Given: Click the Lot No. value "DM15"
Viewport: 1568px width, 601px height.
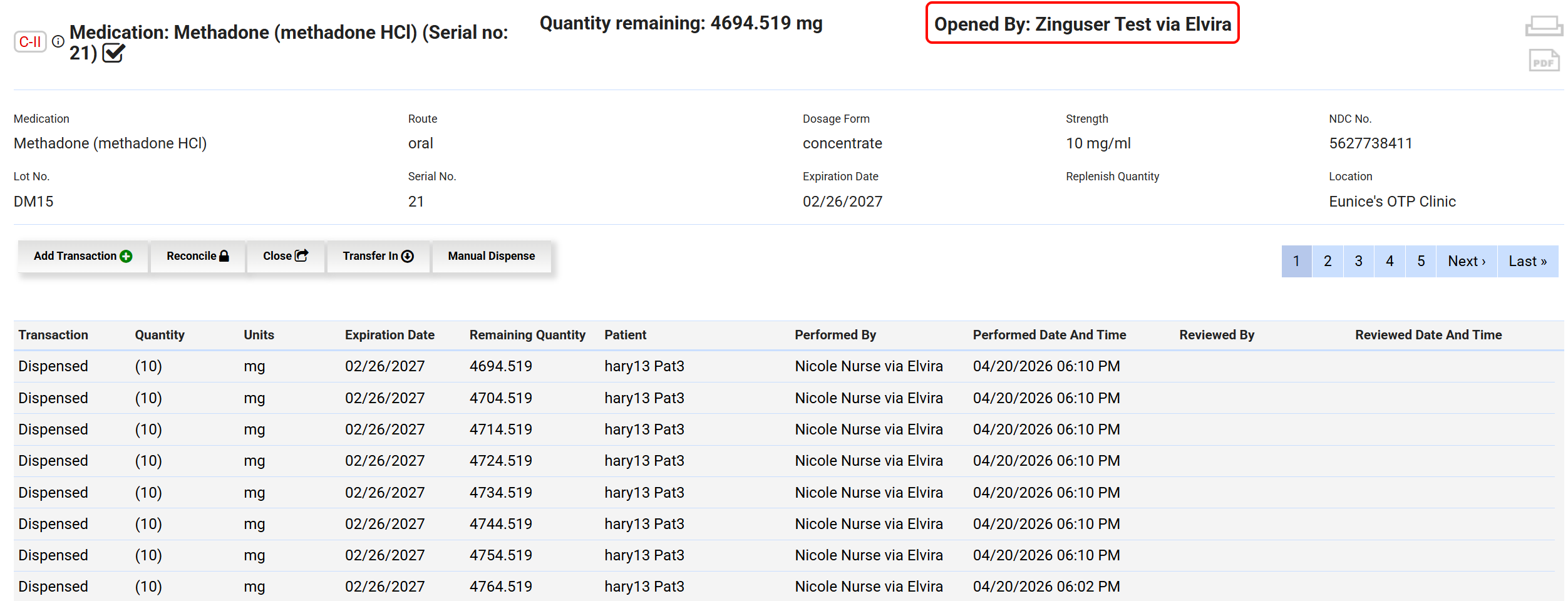Looking at the screenshot, I should point(34,202).
